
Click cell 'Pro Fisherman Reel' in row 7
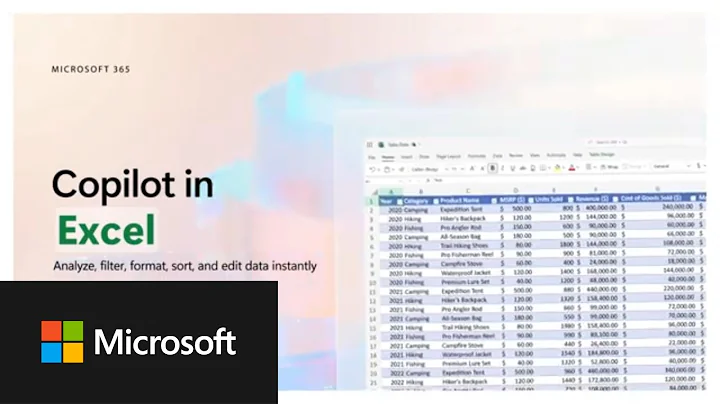[x=467, y=254]
